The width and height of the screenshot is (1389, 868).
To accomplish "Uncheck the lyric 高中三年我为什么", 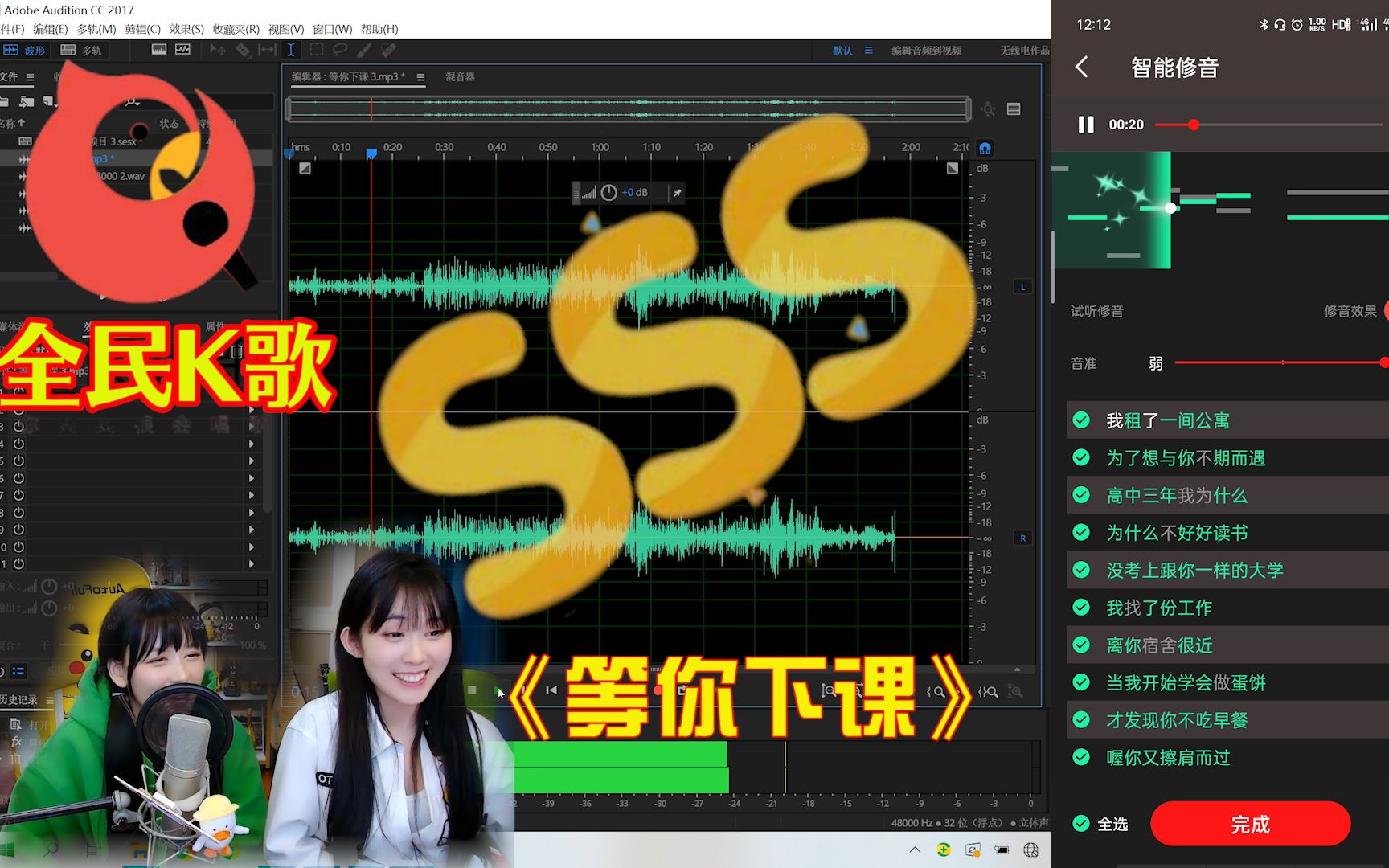I will tap(1081, 495).
